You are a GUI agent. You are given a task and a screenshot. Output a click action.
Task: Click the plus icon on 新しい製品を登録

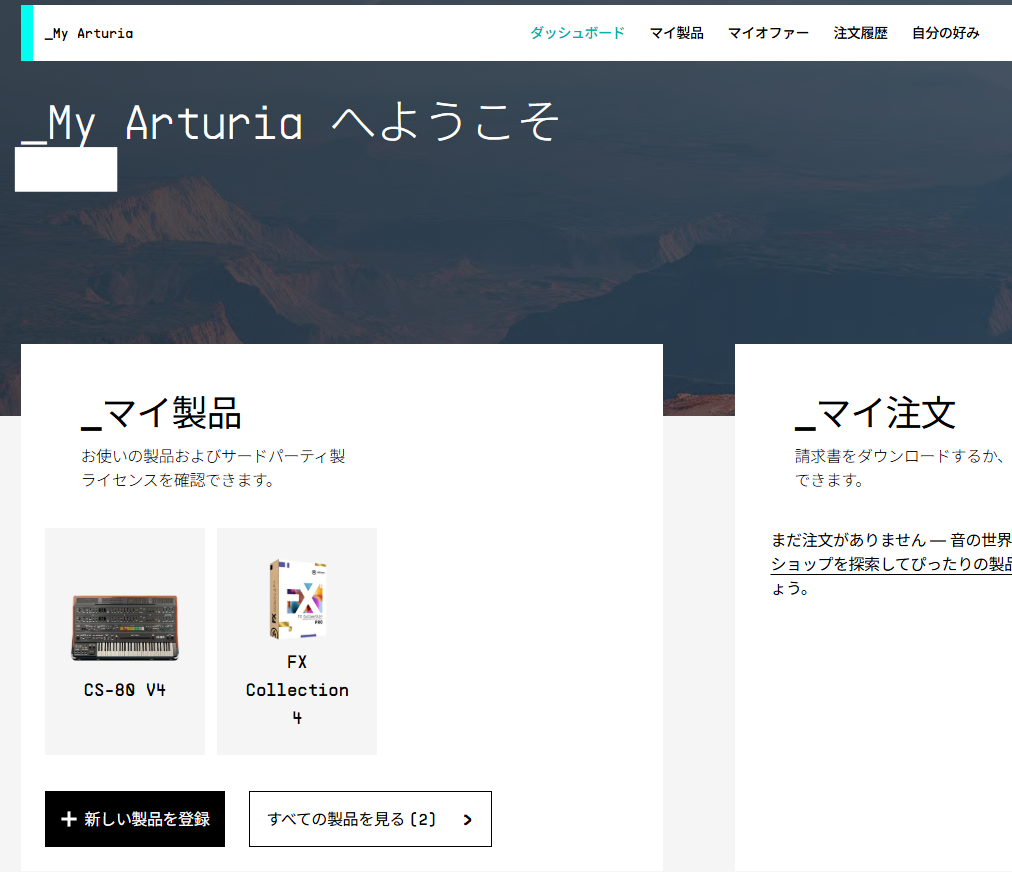coord(69,819)
